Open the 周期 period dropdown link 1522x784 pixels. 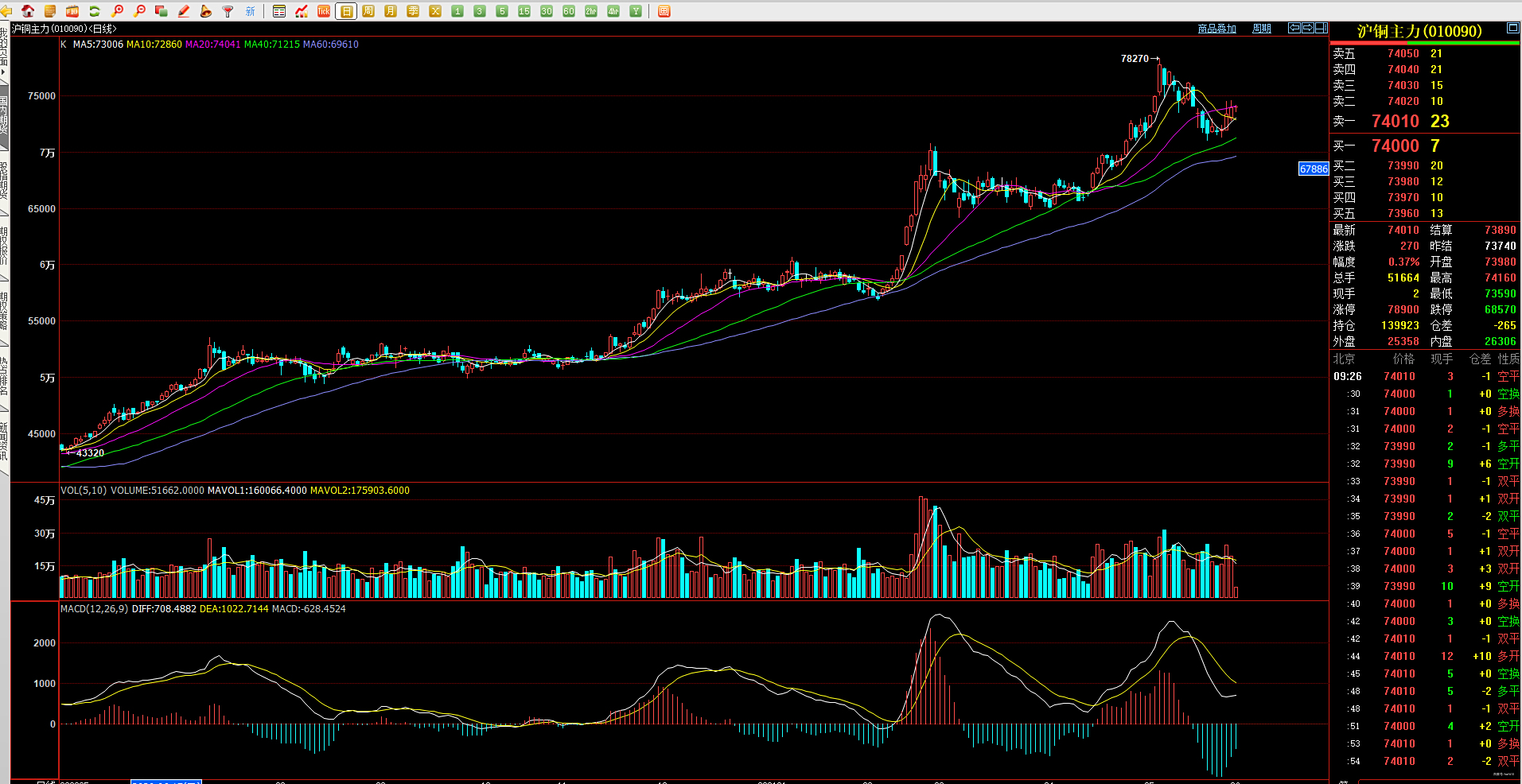(x=1262, y=29)
